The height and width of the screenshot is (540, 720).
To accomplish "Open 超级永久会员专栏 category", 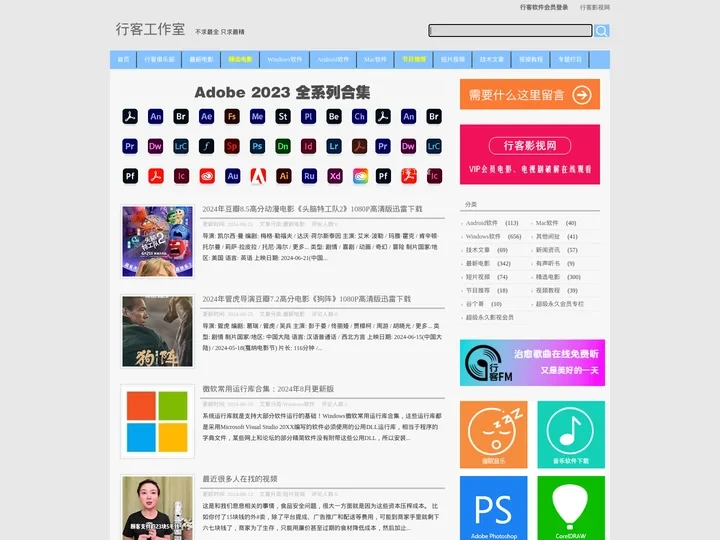I will click(560, 304).
